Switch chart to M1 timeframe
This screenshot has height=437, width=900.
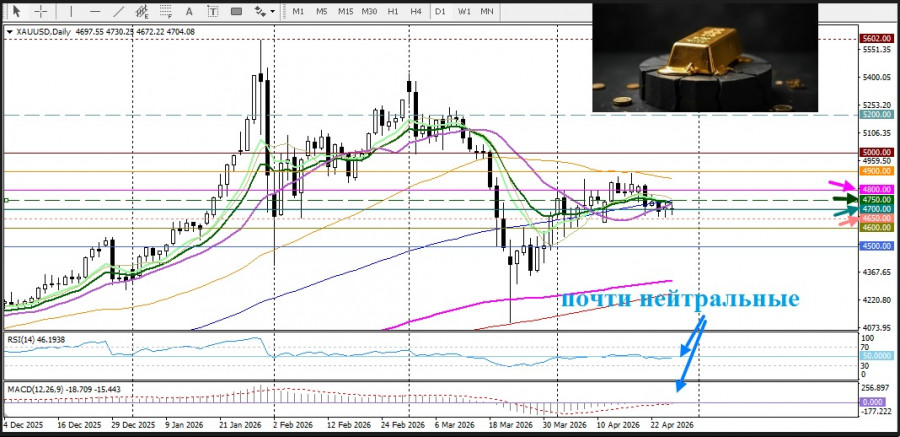[298, 11]
